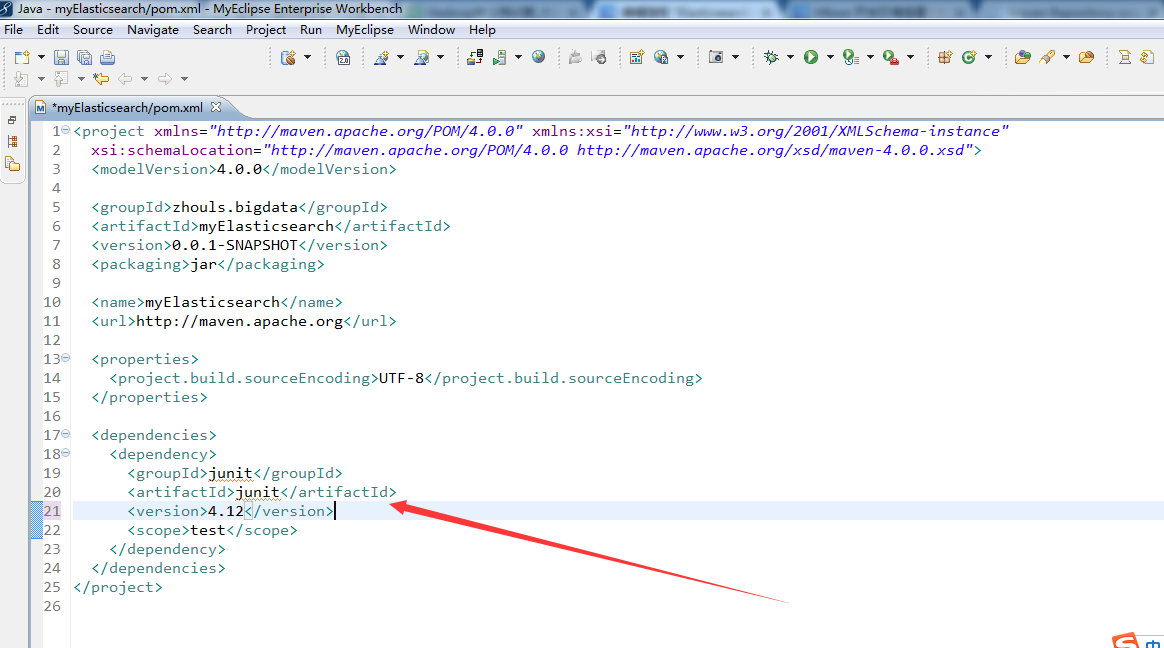Screen dimensions: 1164x648
Task: Click the green Run play button
Action: [x=811, y=57]
